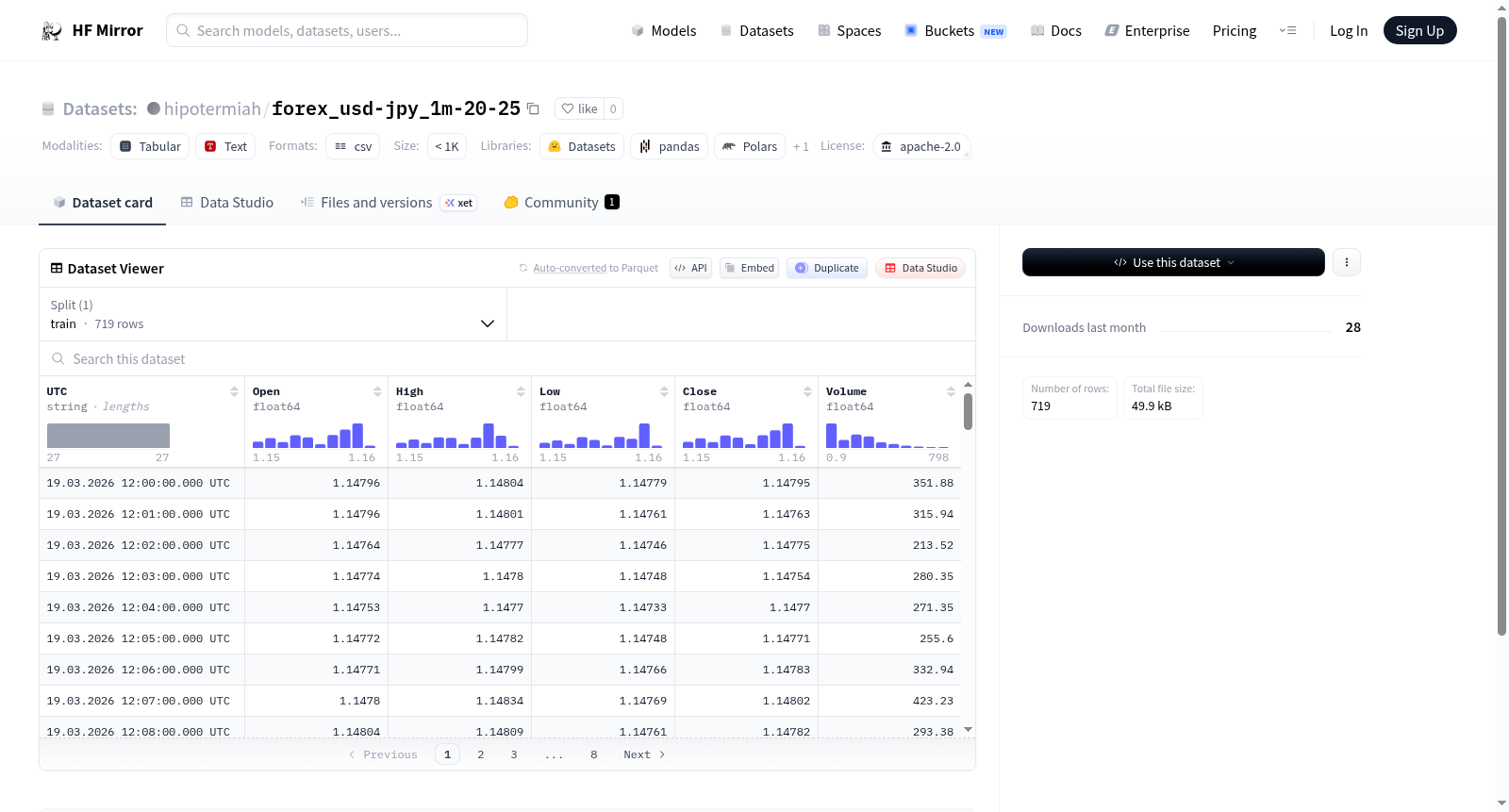Click the current page 1 button
The image size is (1509, 812).
pos(447,754)
